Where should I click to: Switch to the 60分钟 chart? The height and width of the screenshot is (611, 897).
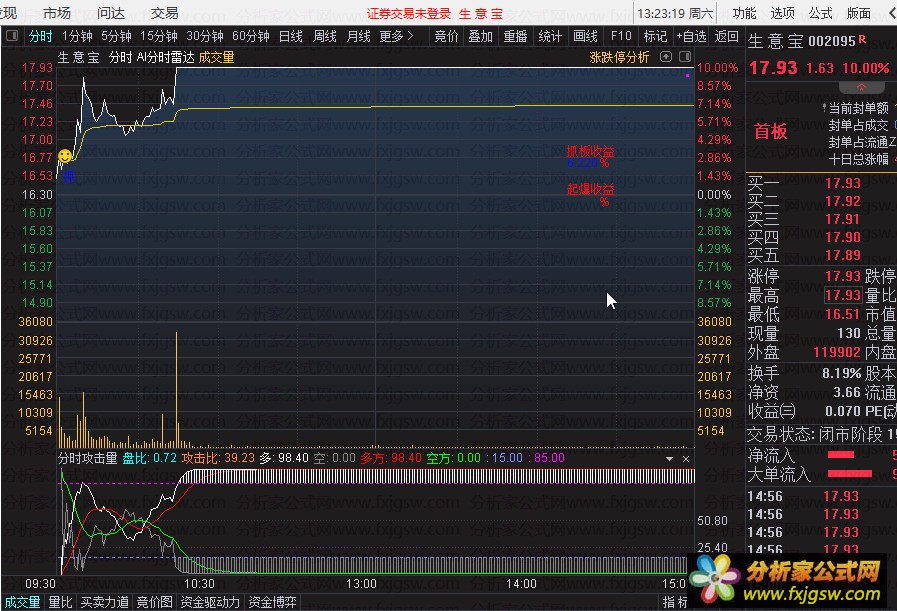(251, 37)
